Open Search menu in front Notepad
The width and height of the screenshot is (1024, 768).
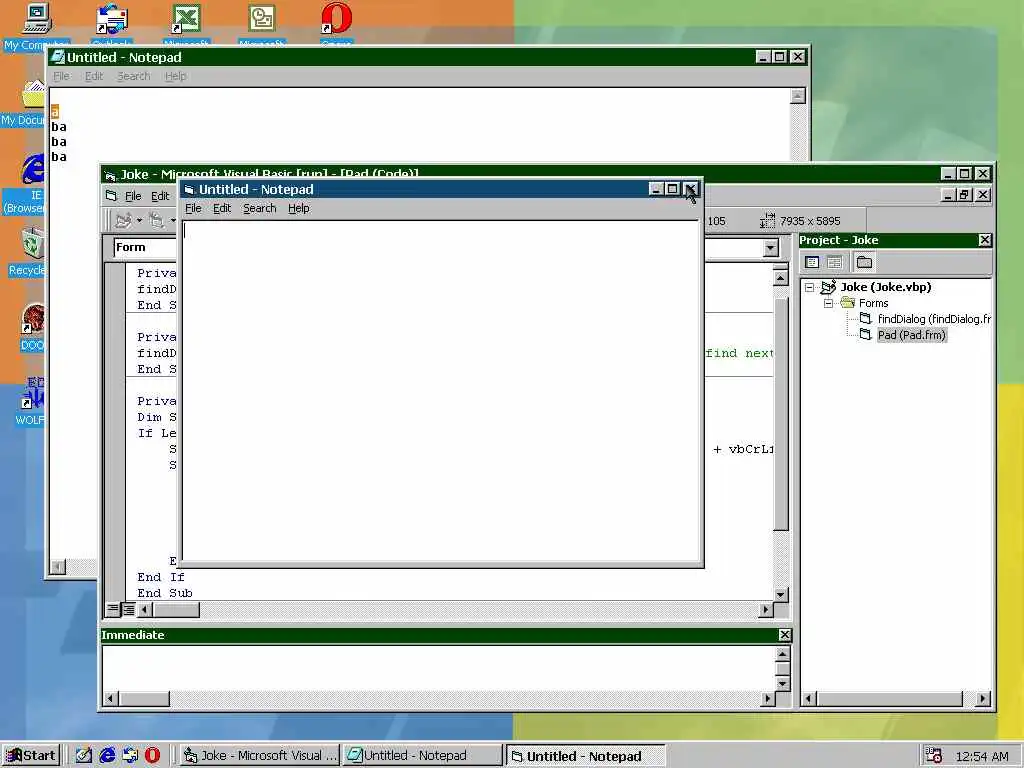259,208
